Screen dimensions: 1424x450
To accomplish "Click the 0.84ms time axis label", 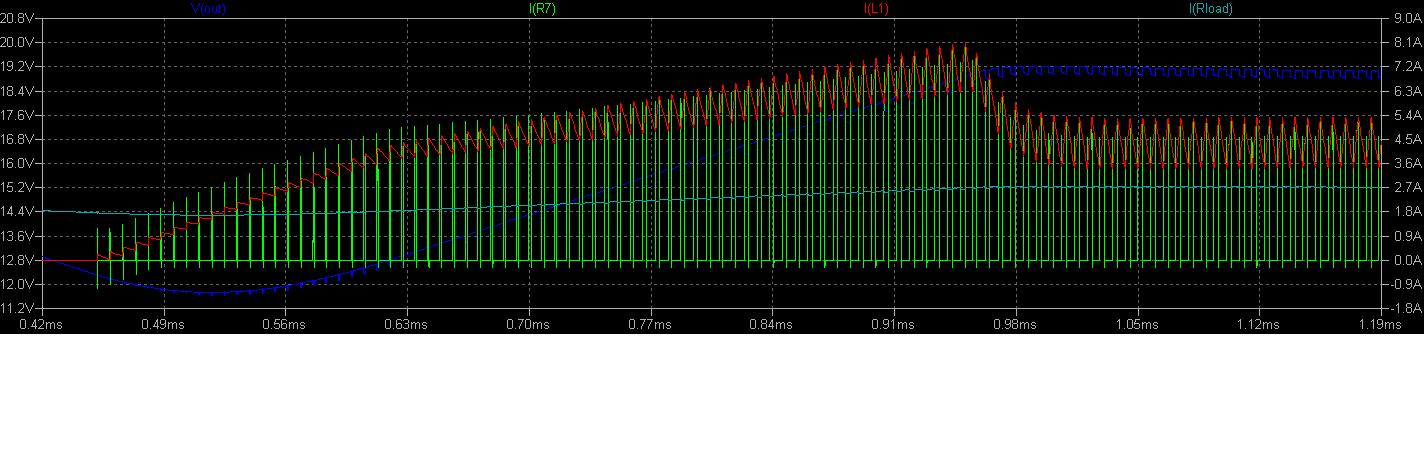I will coord(772,325).
